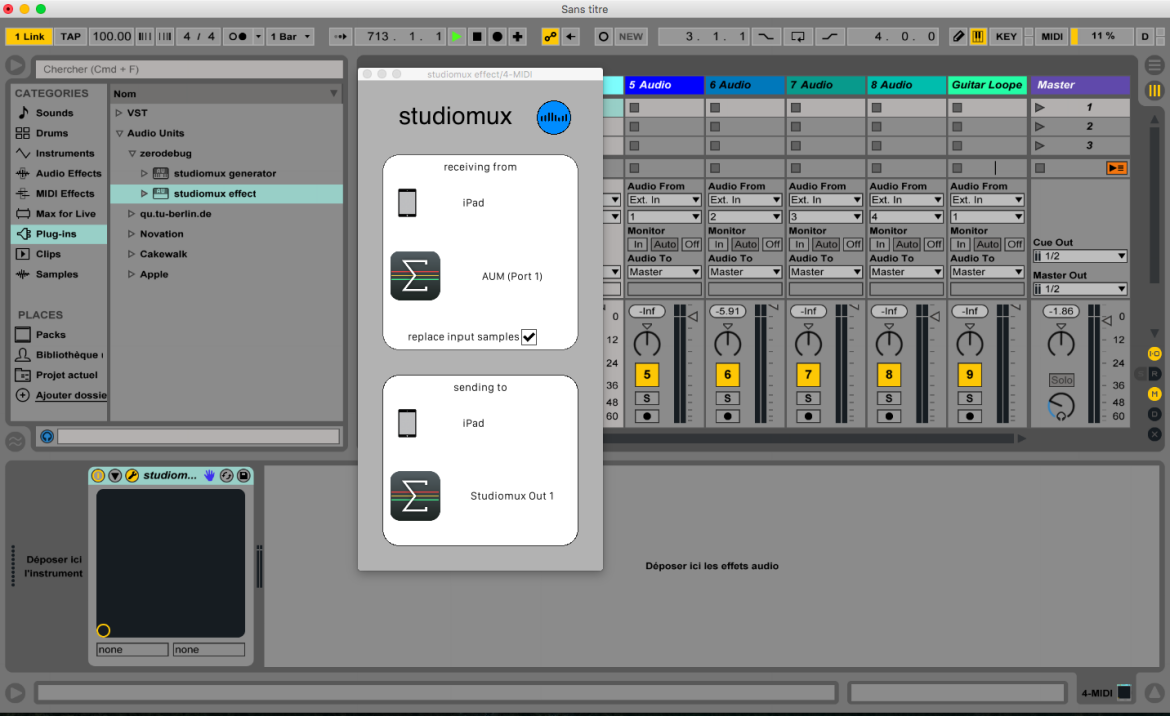Click track 6 volume field showing -5.91
This screenshot has height=716, width=1170.
click(728, 311)
